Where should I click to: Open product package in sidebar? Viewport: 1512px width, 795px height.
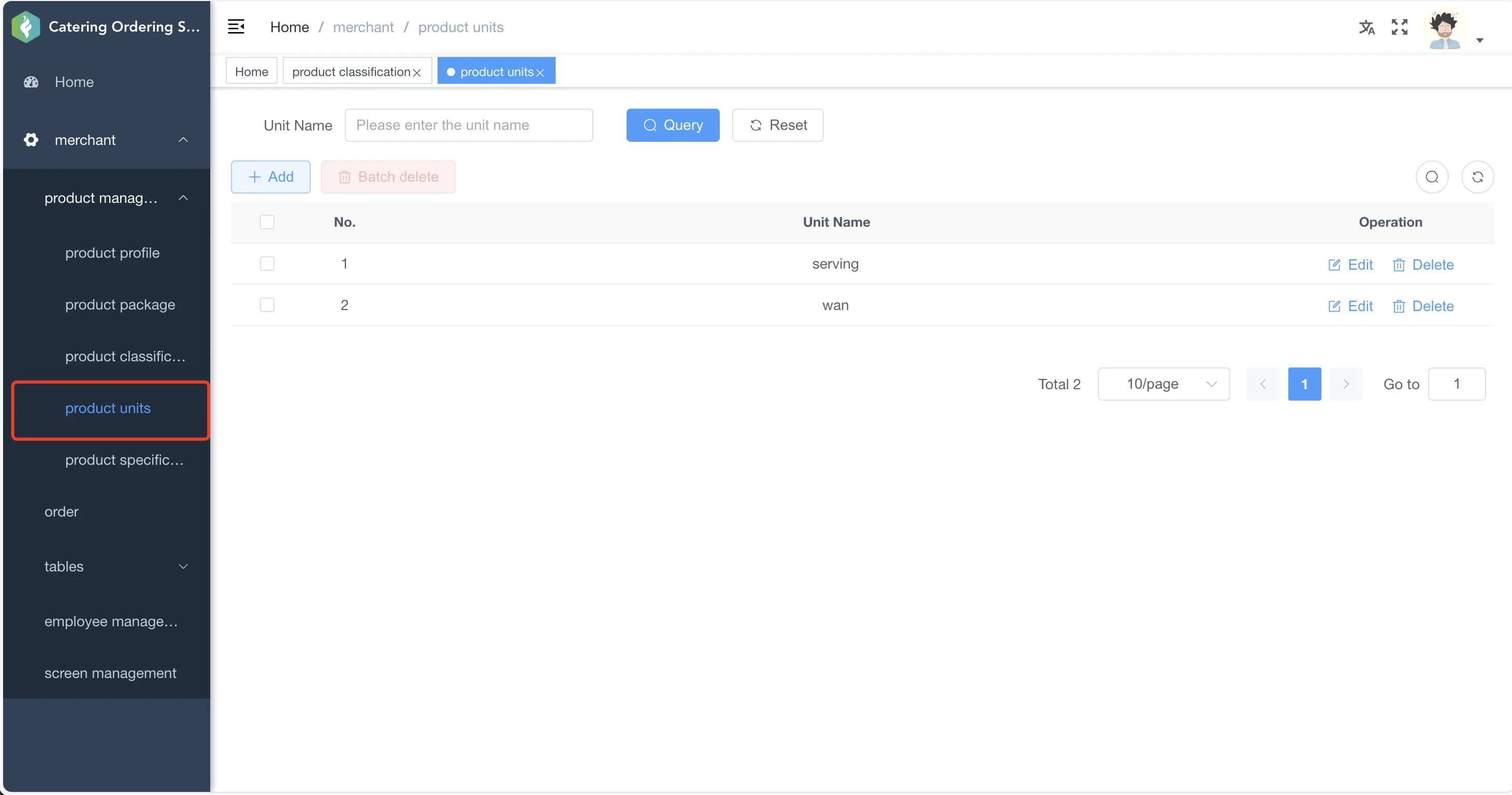coord(120,304)
